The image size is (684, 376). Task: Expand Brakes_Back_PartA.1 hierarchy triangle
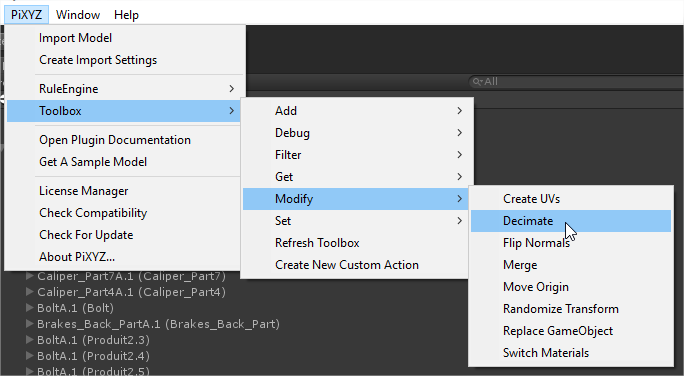(30, 324)
